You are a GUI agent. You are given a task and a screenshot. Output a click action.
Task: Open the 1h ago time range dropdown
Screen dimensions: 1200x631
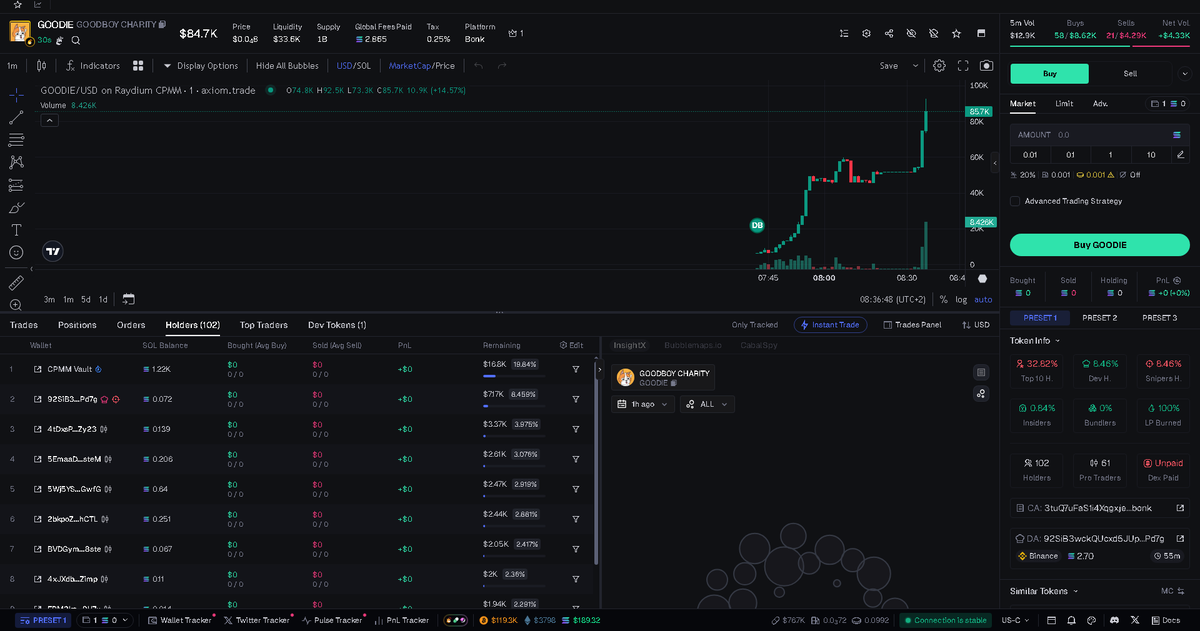pyautogui.click(x=643, y=404)
